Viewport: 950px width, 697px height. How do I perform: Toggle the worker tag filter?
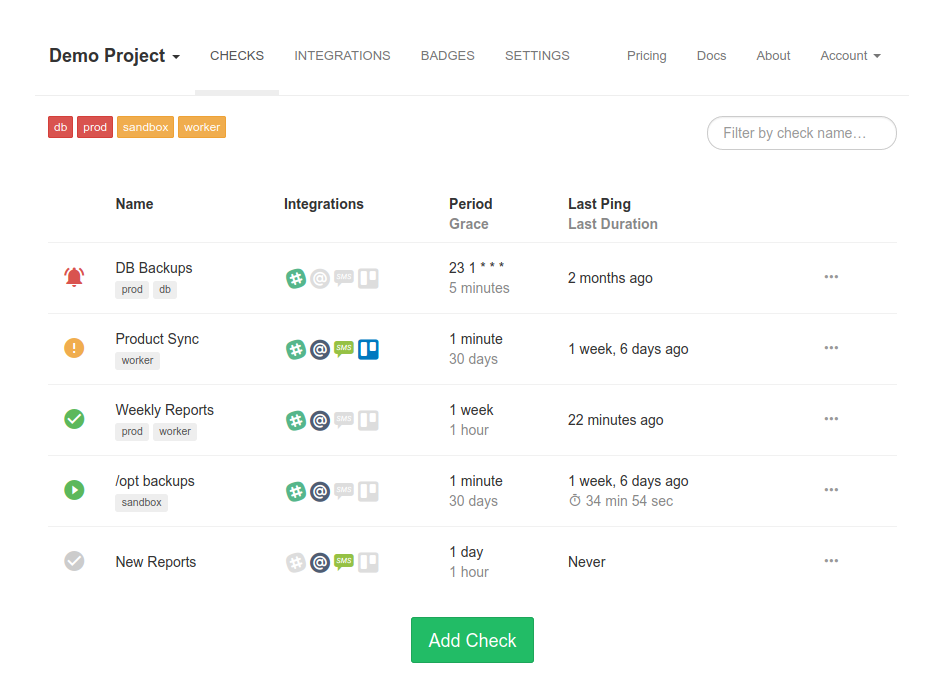click(x=202, y=127)
